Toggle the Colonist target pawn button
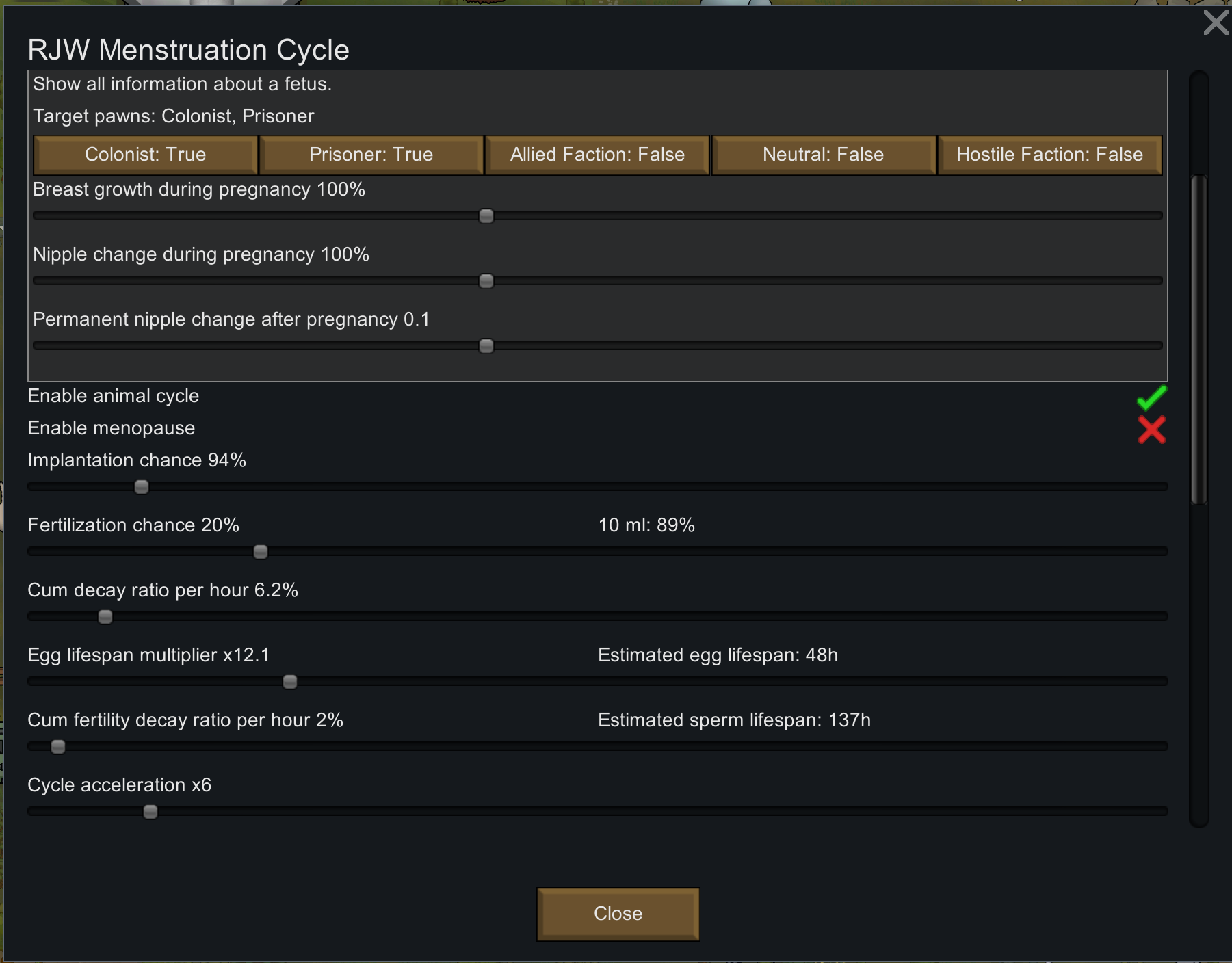 click(x=145, y=155)
